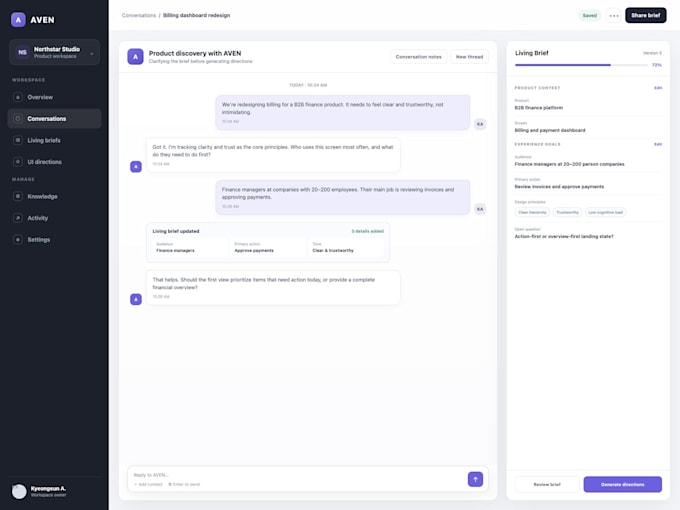Screen dimensions: 680x510
Task: Click Kyeongeun A. profile picture
Action: [x=19, y=491]
